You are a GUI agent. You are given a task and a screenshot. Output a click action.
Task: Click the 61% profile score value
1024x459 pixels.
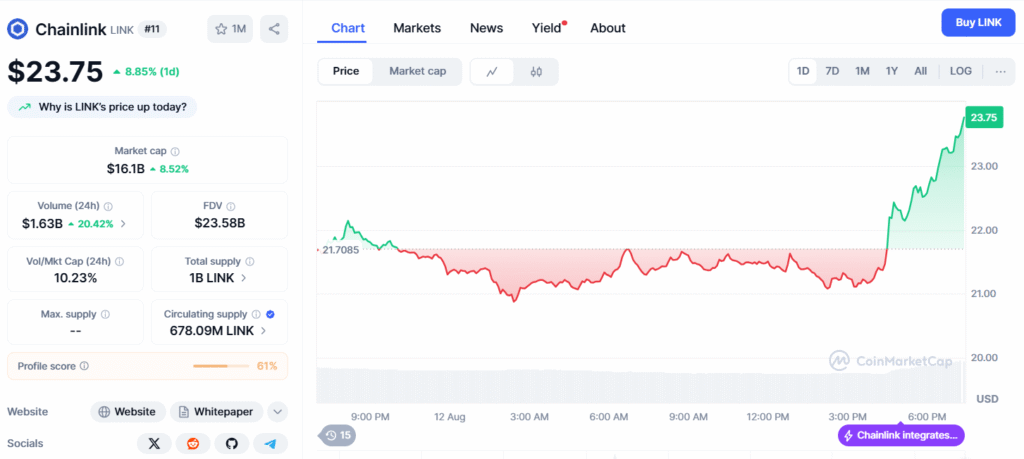(x=267, y=366)
